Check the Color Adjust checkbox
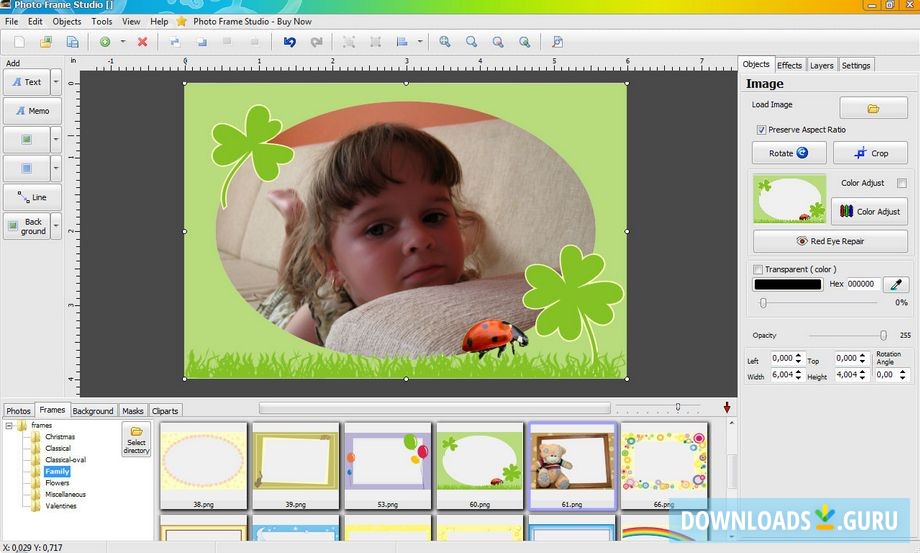This screenshot has height=553, width=920. 901,183
